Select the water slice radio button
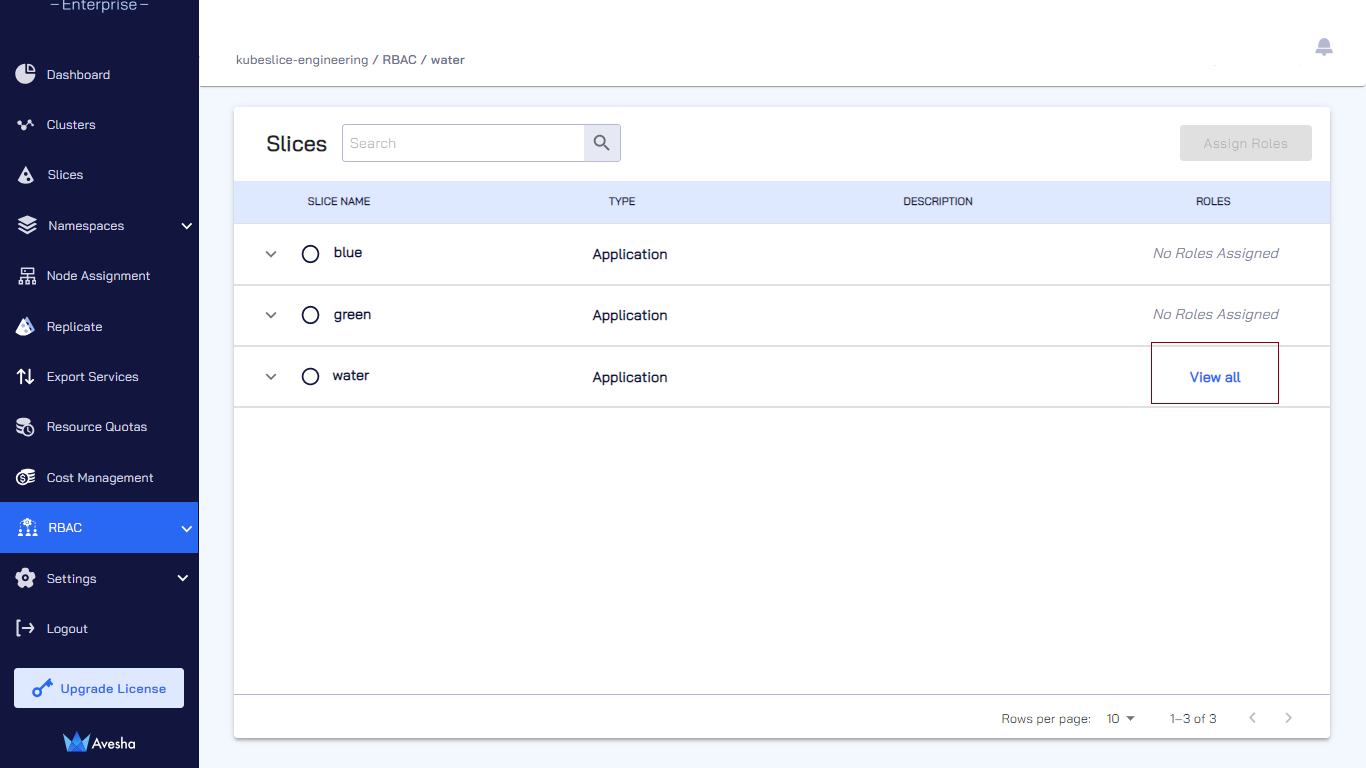The height and width of the screenshot is (768, 1366). (310, 376)
